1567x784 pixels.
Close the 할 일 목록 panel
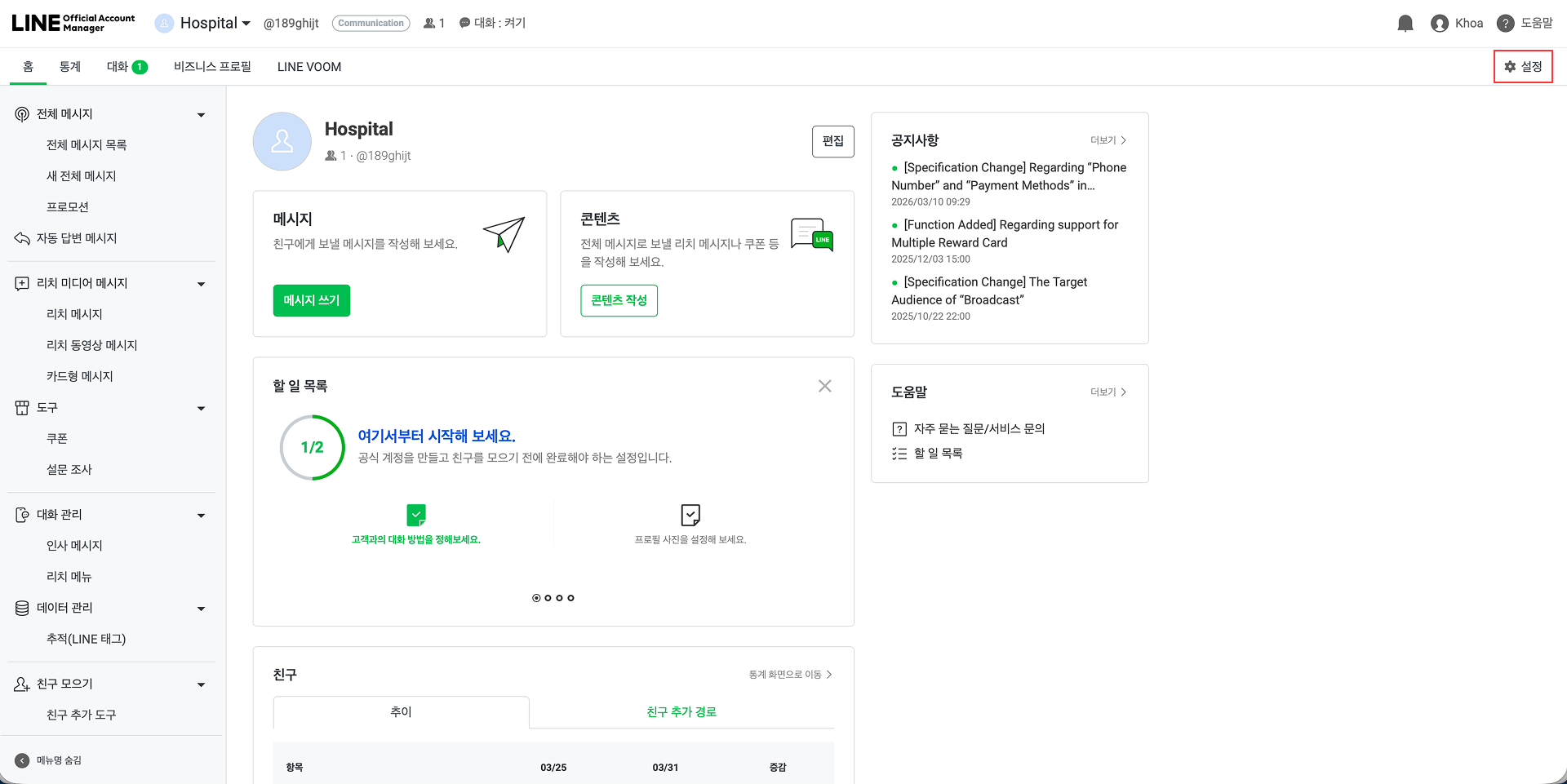(824, 385)
